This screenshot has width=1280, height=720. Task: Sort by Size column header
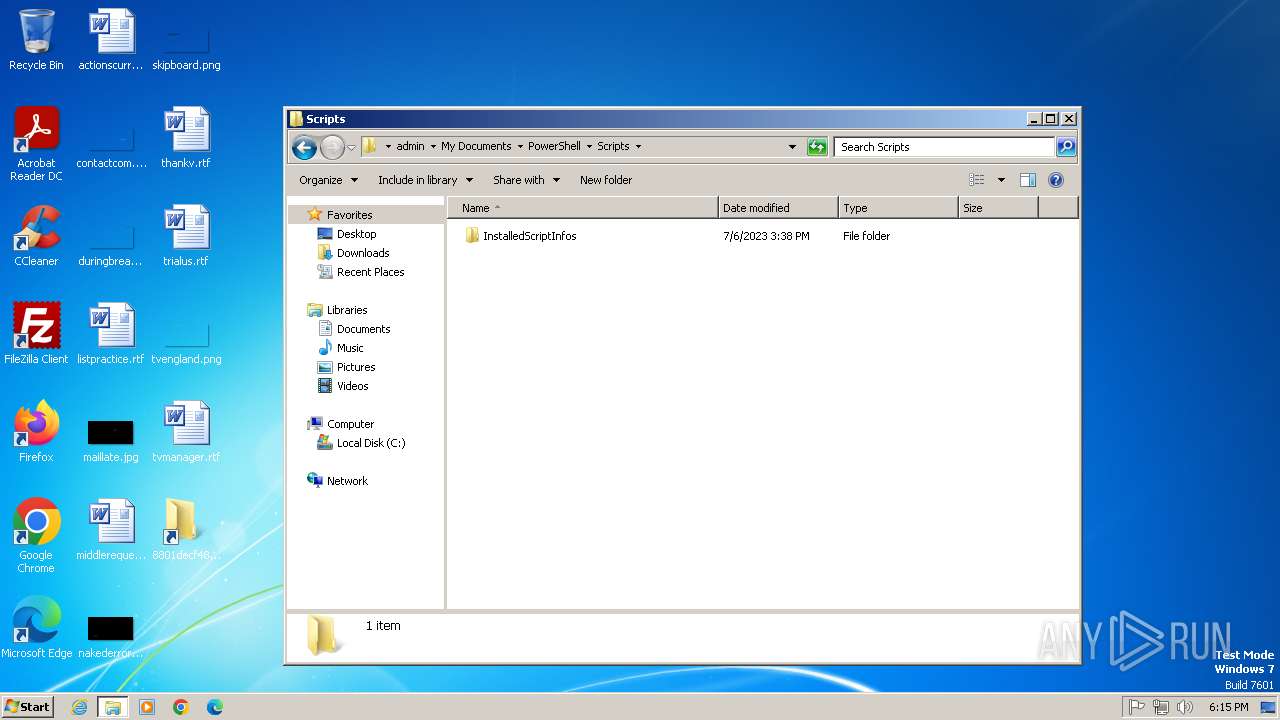click(x=998, y=208)
